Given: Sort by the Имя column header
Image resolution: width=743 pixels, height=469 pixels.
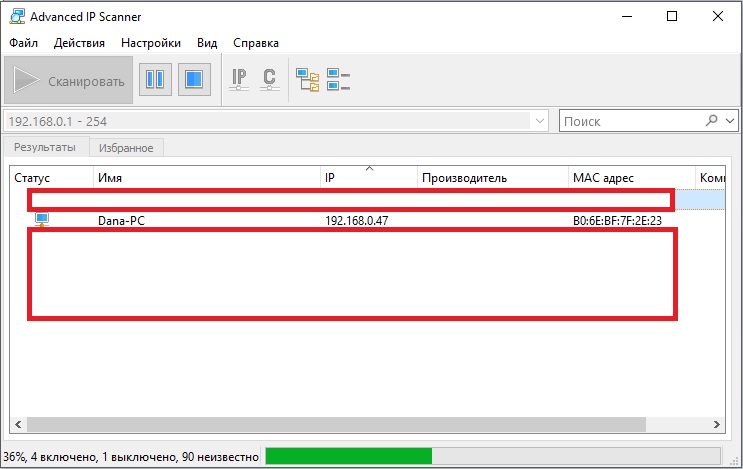Looking at the screenshot, I should [207, 178].
